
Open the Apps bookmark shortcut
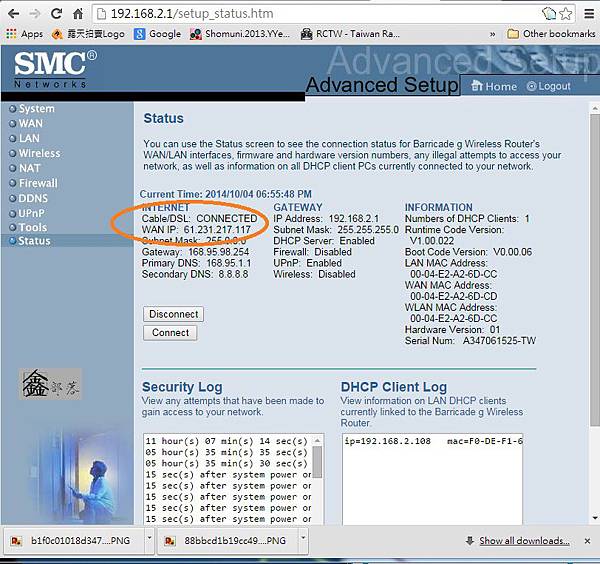(x=24, y=34)
